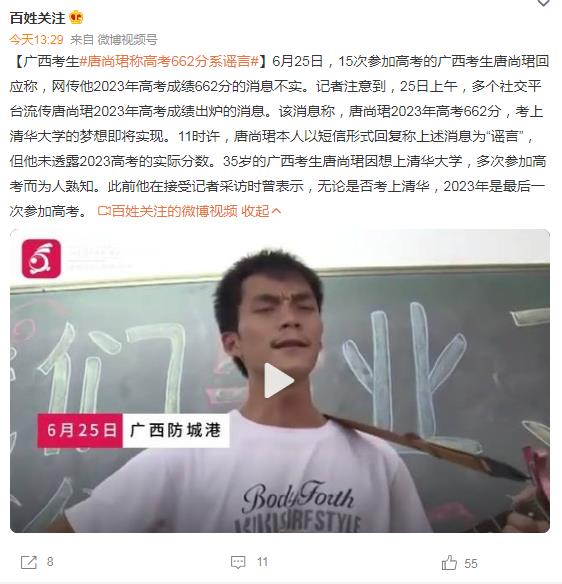Click the 今天13:29 timestamp
The image size is (562, 584).
36,39
